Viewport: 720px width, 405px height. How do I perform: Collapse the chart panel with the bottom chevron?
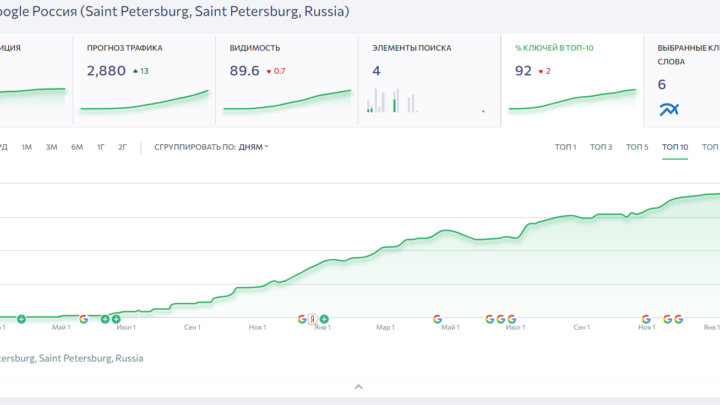pyautogui.click(x=359, y=387)
